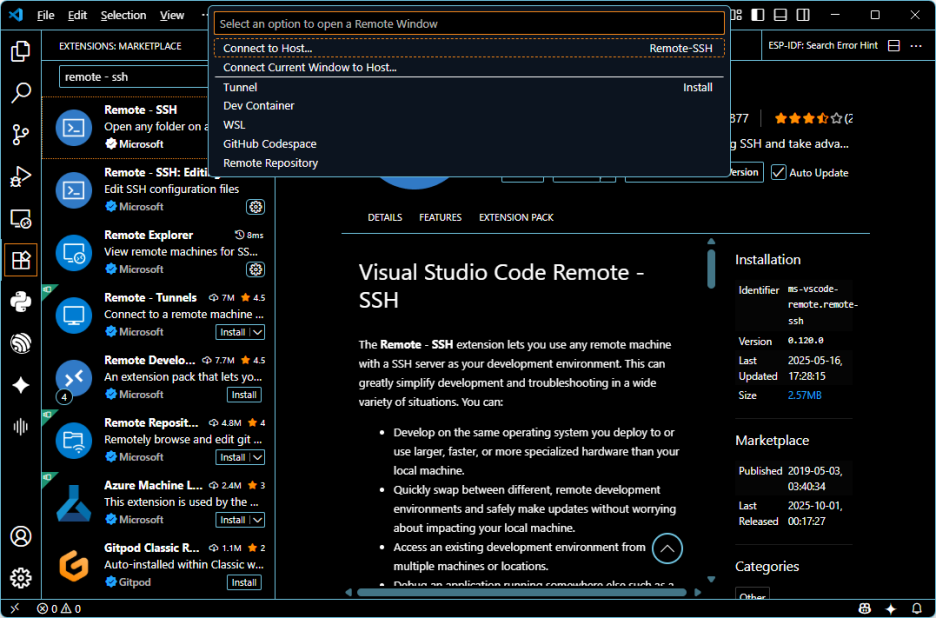
Task: Toggle the Auto Update checkbox
Action: tap(778, 173)
